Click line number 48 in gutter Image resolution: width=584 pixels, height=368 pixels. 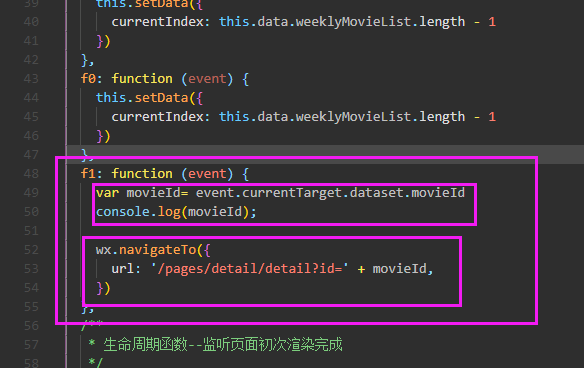coord(31,174)
